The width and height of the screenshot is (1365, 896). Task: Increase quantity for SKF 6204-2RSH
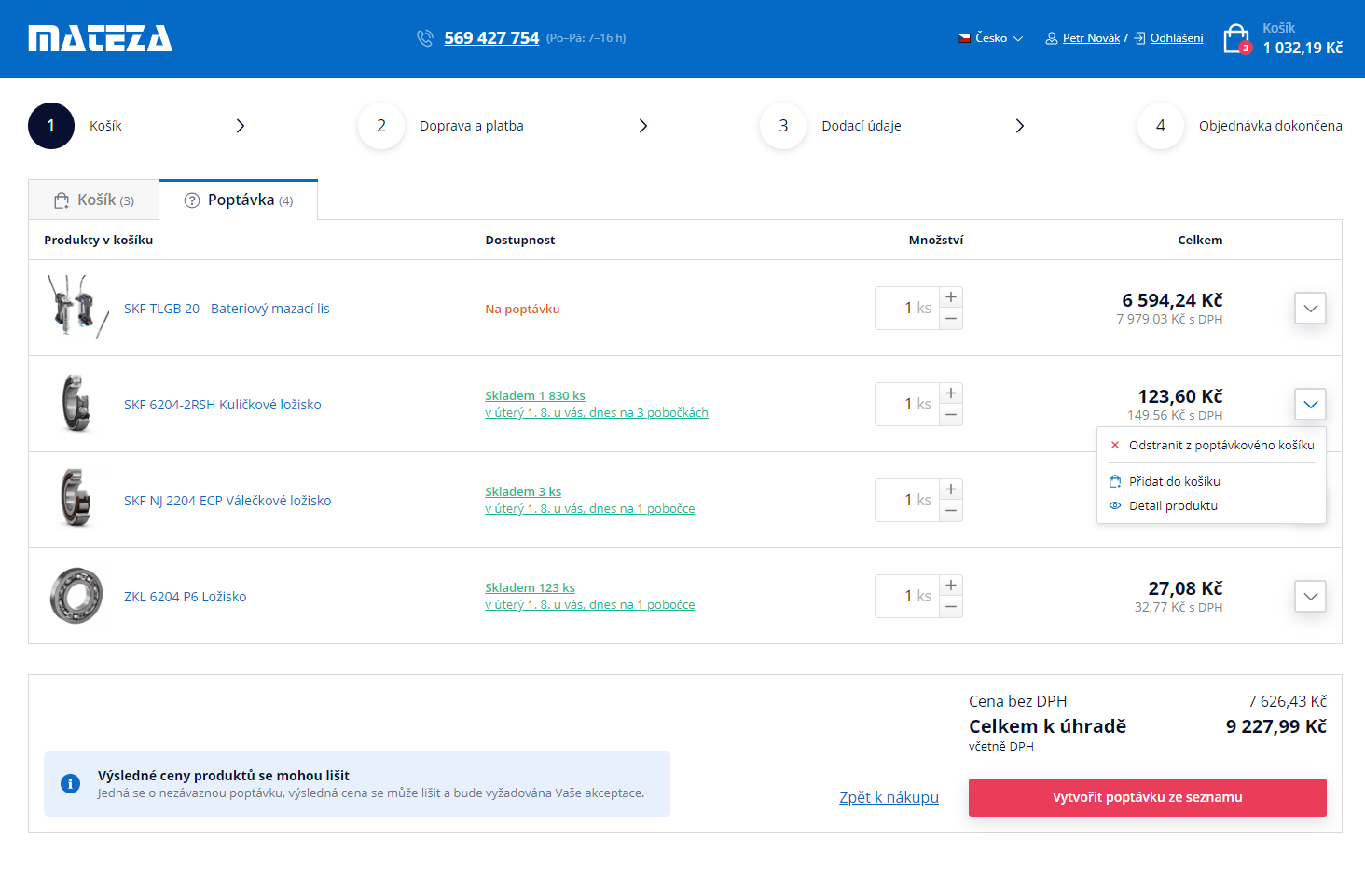951,393
